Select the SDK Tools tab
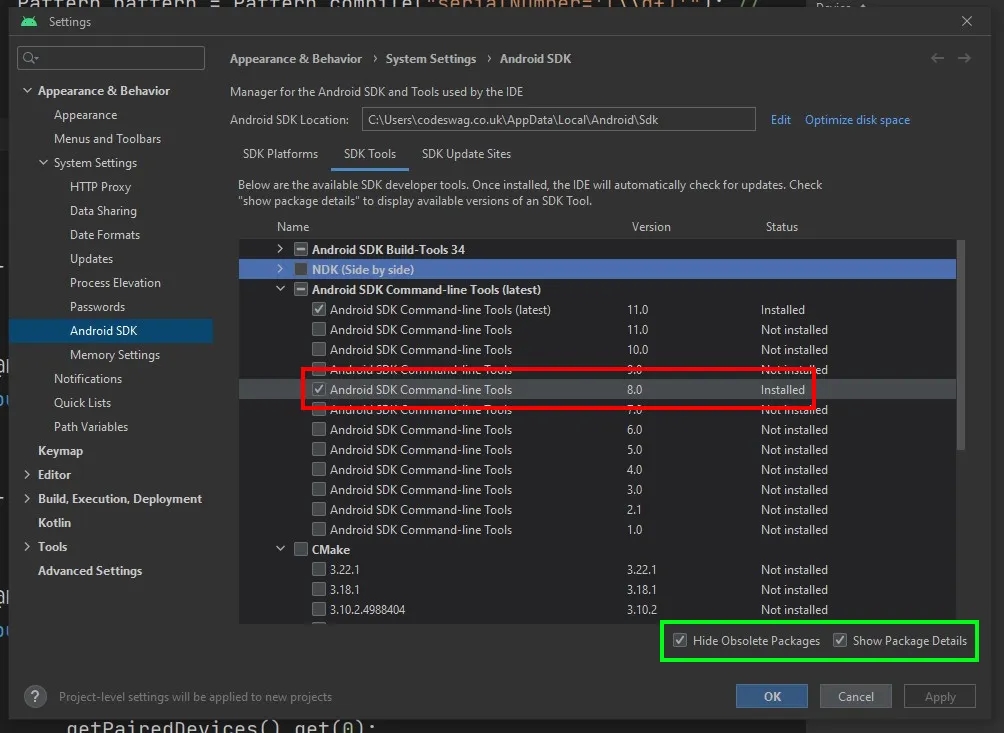Screen dimensions: 1004x733 pos(369,154)
